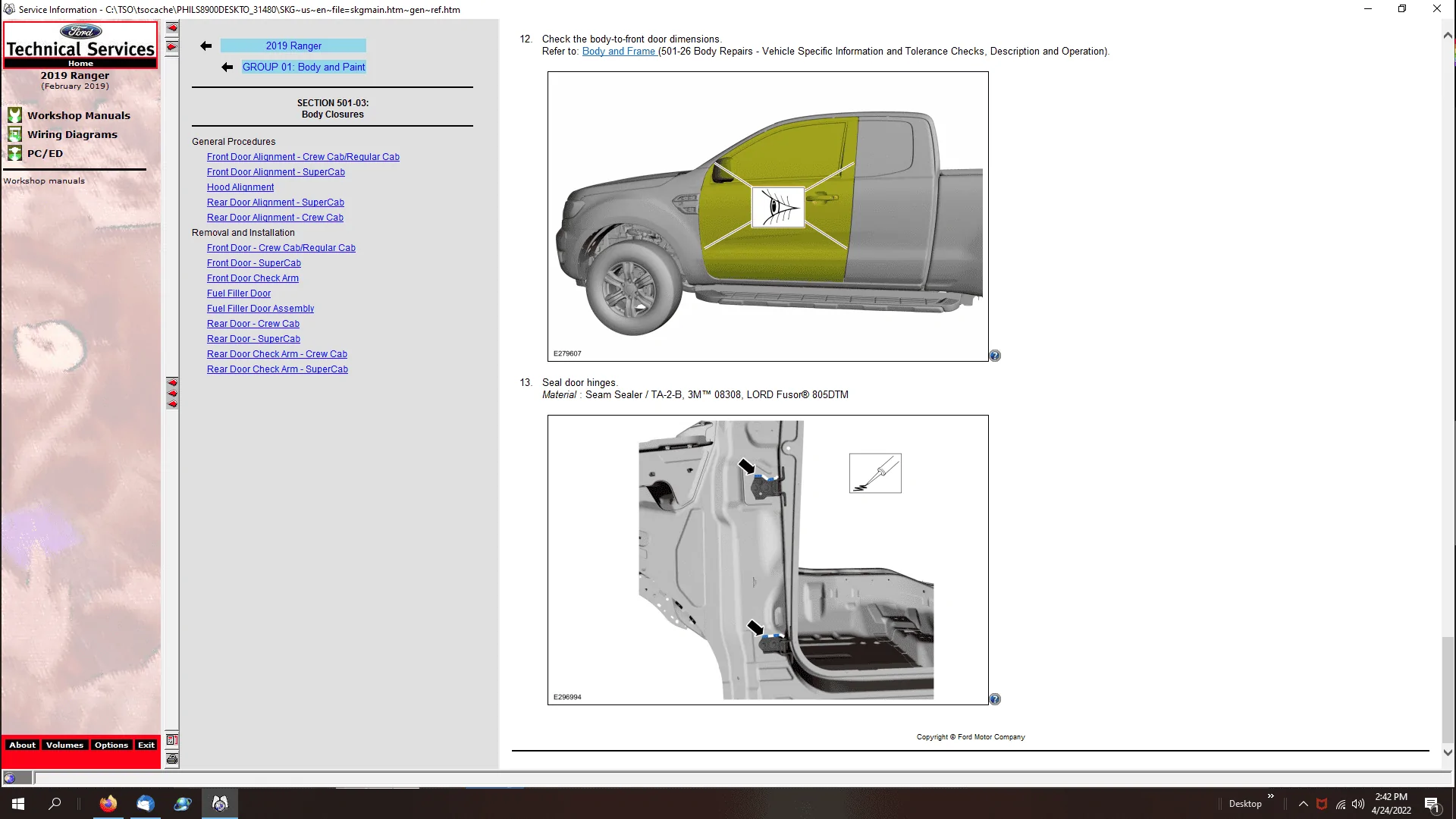The width and height of the screenshot is (1456, 819).
Task: Select Workshop Manuals in the sidebar
Action: pyautogui.click(x=79, y=116)
